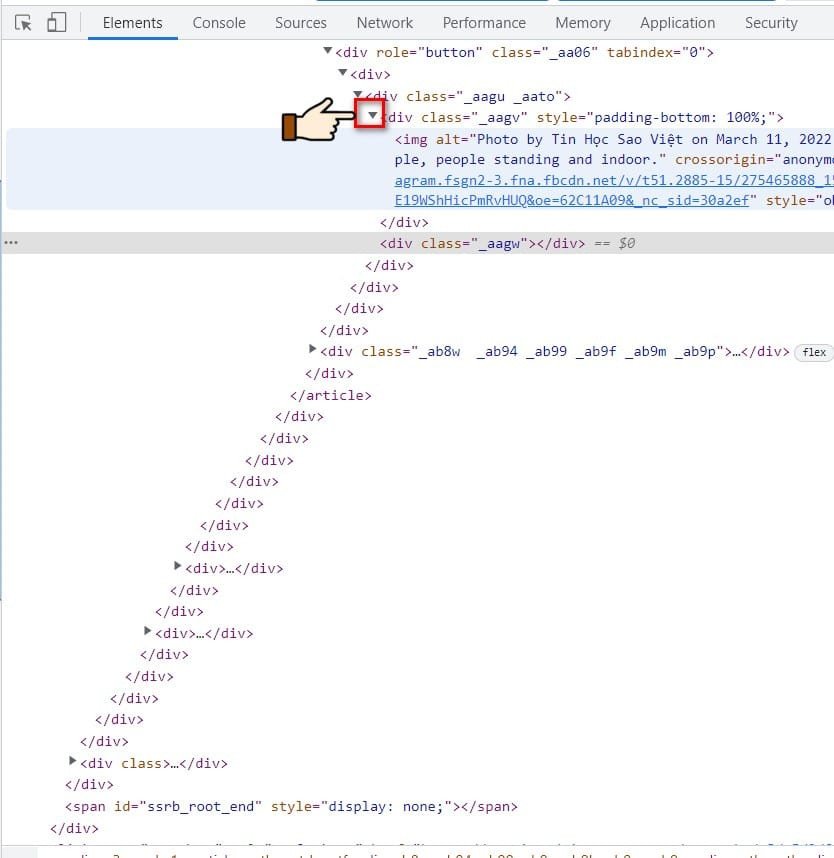This screenshot has width=834, height=858.
Task: Activate the inspect element picker icon
Action: (24, 22)
